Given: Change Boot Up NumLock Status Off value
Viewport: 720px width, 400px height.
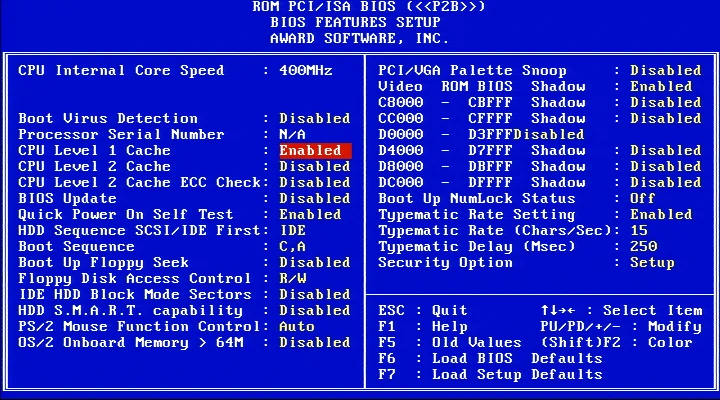Looking at the screenshot, I should pos(643,198).
